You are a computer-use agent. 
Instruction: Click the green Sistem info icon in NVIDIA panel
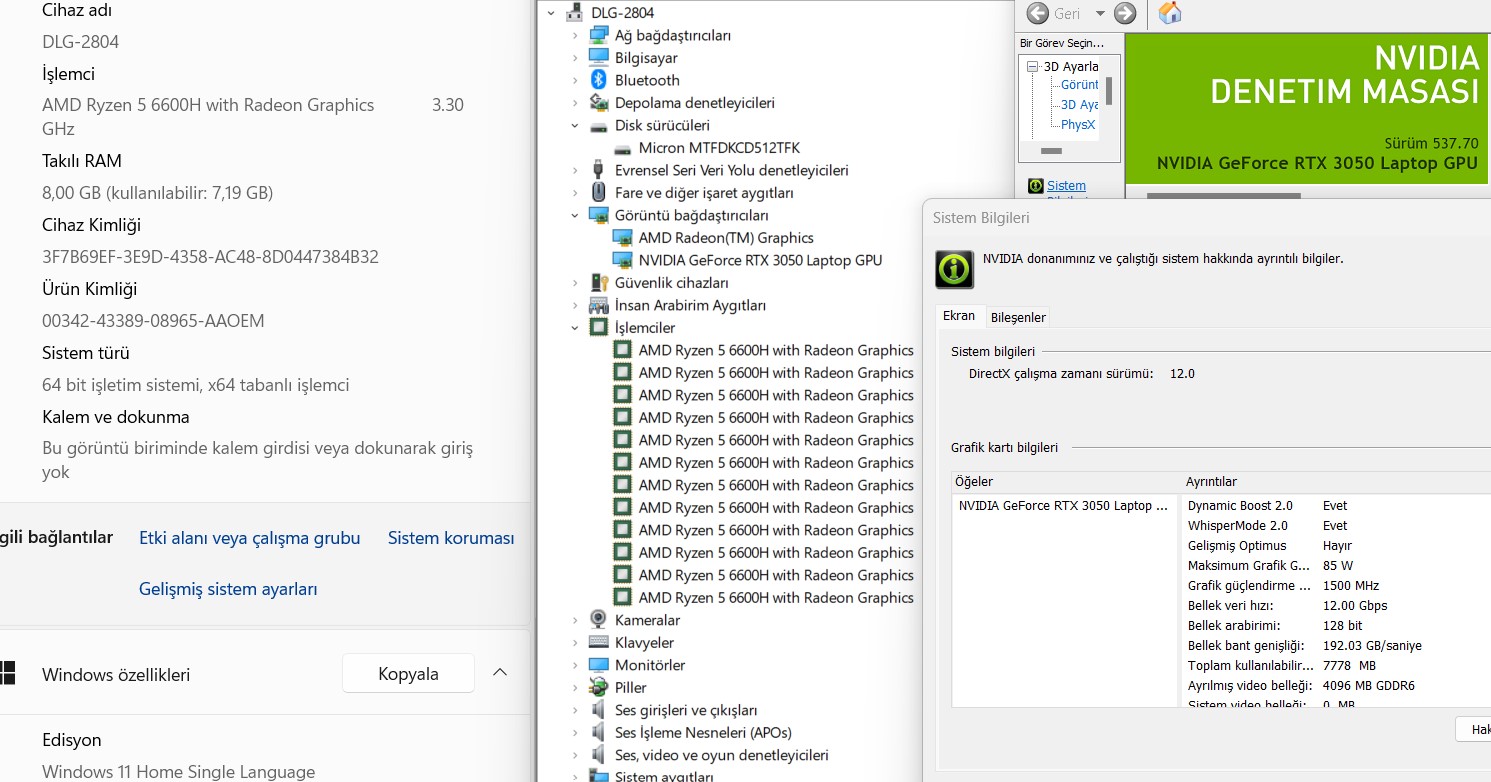click(1034, 186)
